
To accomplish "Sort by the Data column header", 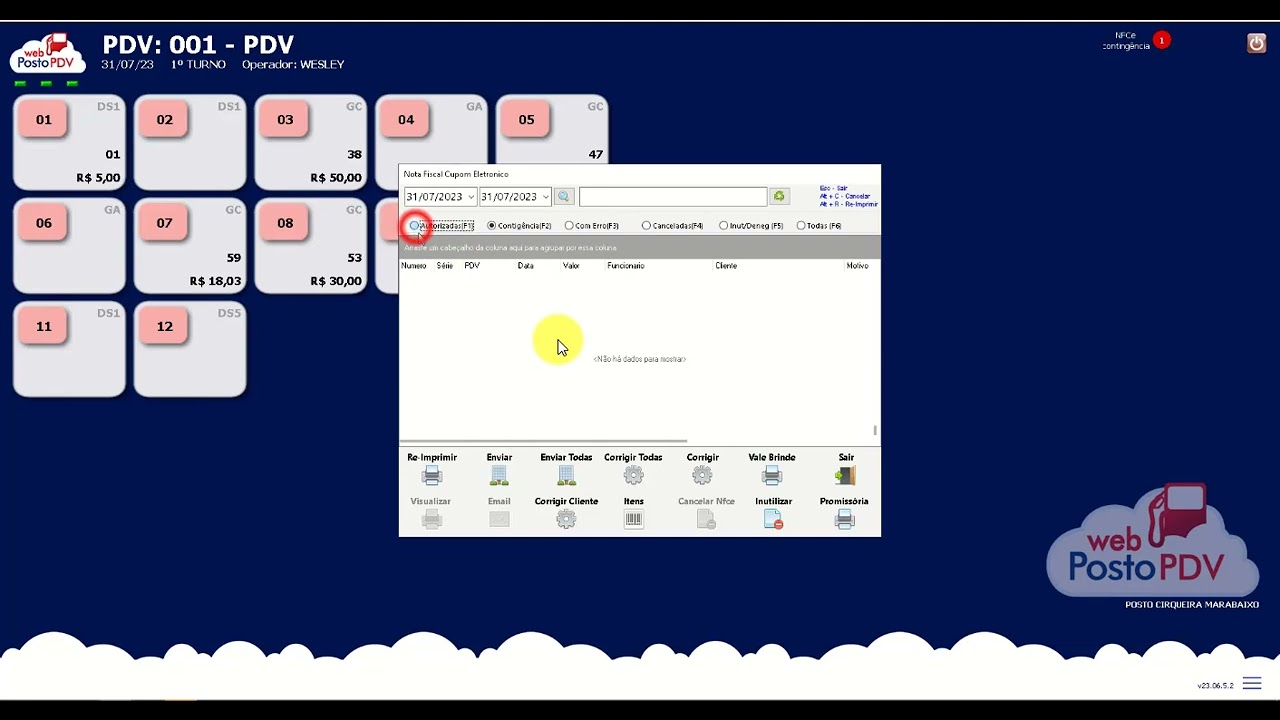I will click(x=525, y=266).
